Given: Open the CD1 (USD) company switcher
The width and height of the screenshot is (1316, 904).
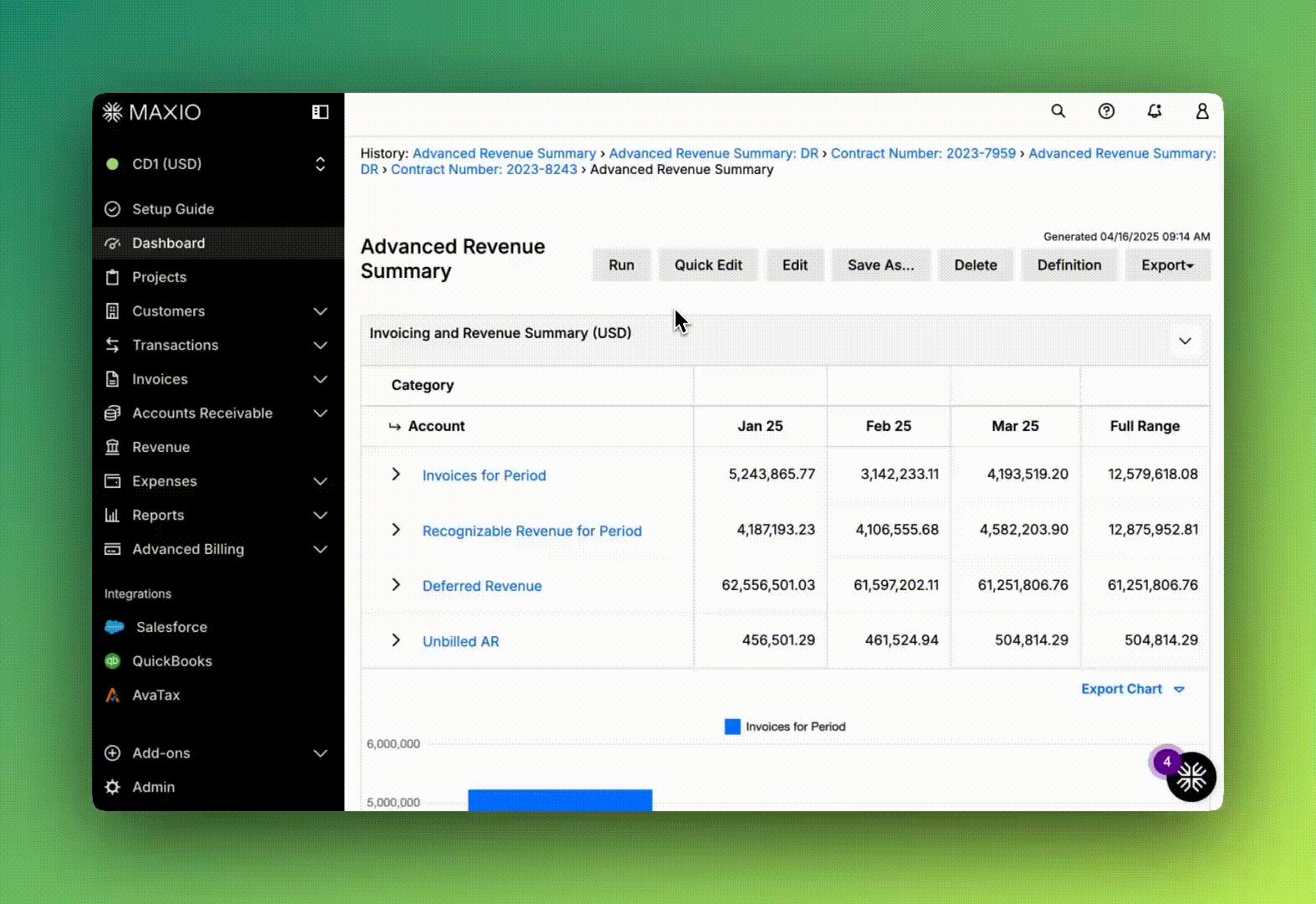Looking at the screenshot, I should click(218, 164).
